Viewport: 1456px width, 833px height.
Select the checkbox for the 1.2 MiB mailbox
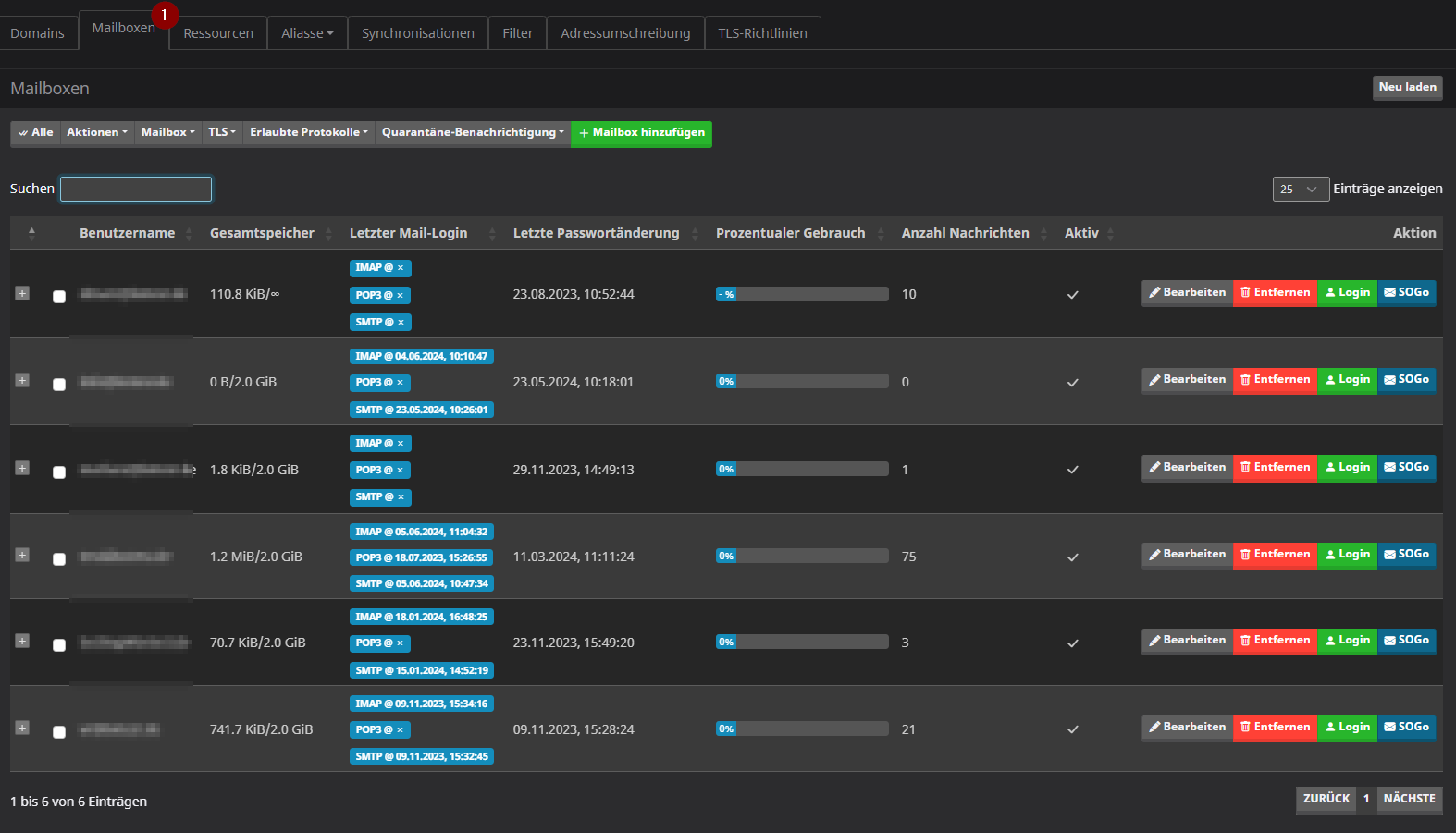click(59, 559)
